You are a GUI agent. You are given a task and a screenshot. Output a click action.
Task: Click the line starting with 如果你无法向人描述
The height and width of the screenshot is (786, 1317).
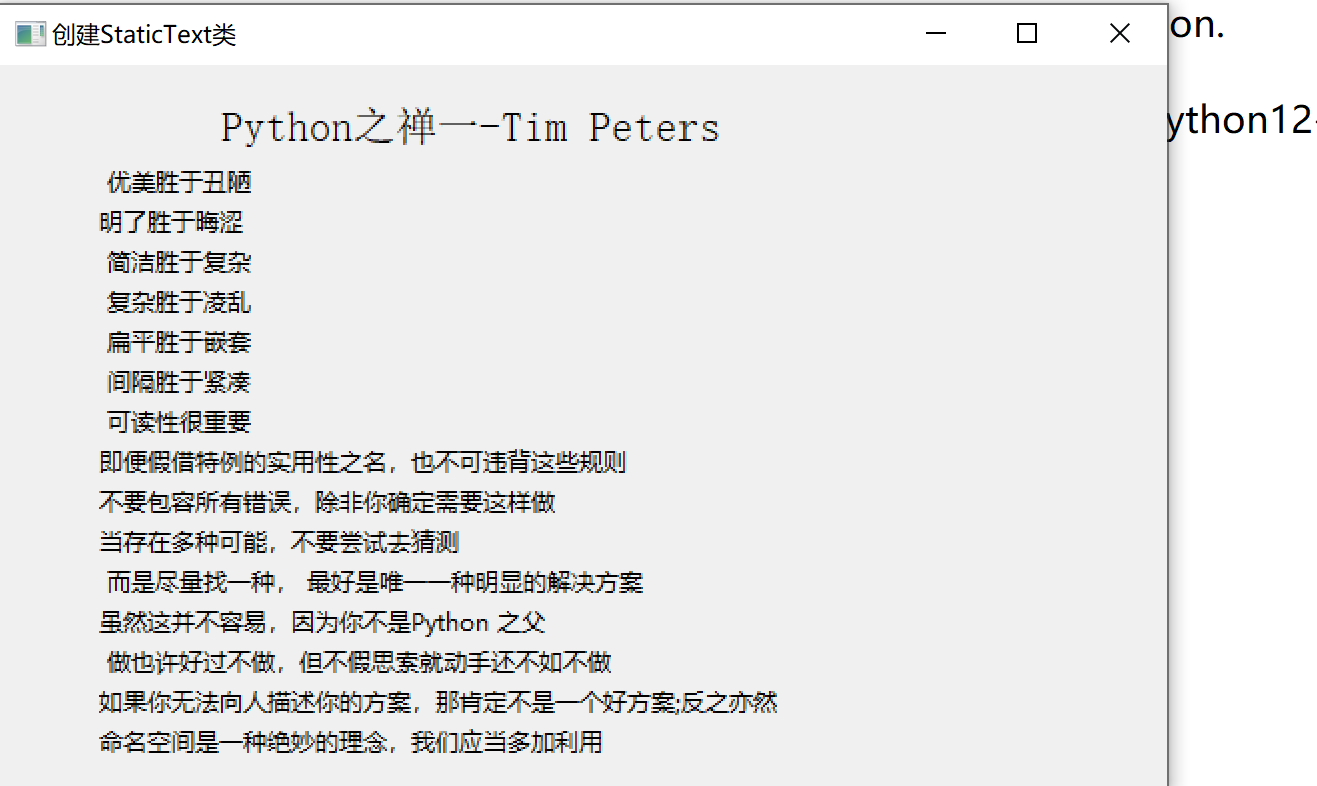tap(438, 702)
